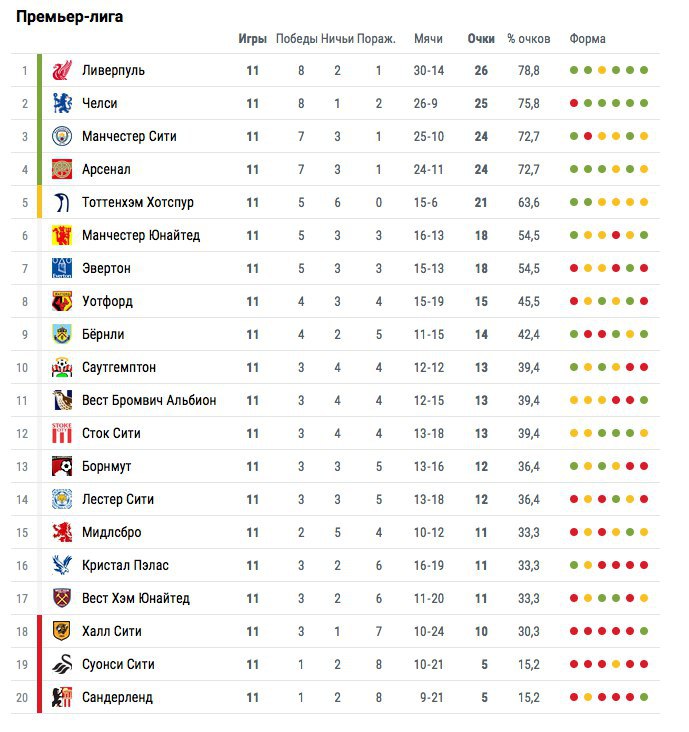Click the Arsenal club crest icon
The image size is (689, 732).
[62, 169]
